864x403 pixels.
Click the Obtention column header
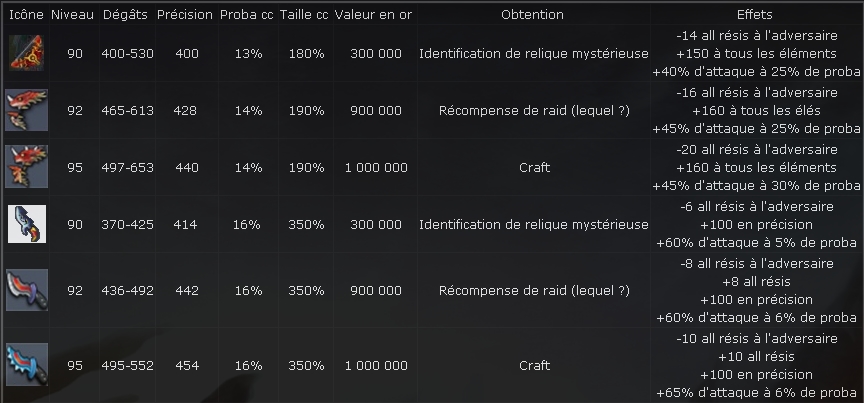pos(532,15)
